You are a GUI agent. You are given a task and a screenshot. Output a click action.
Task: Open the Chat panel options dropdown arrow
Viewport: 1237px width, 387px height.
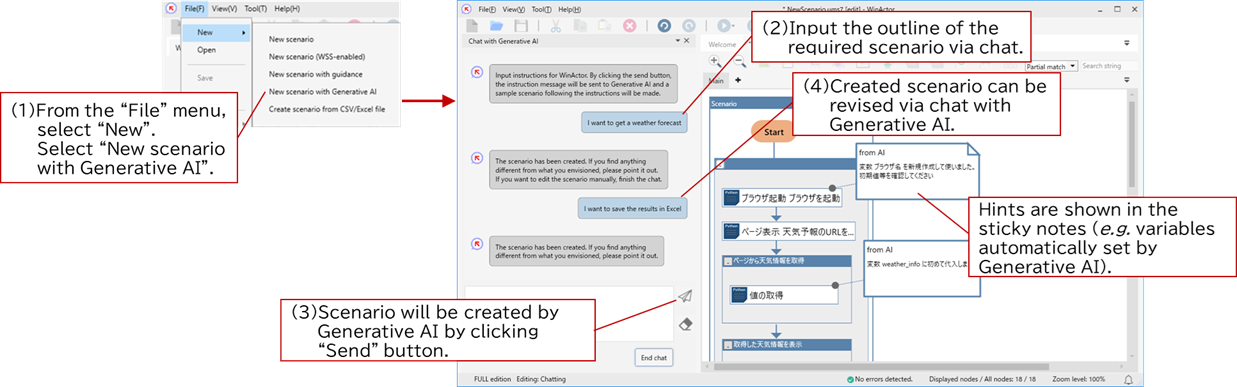[677, 42]
